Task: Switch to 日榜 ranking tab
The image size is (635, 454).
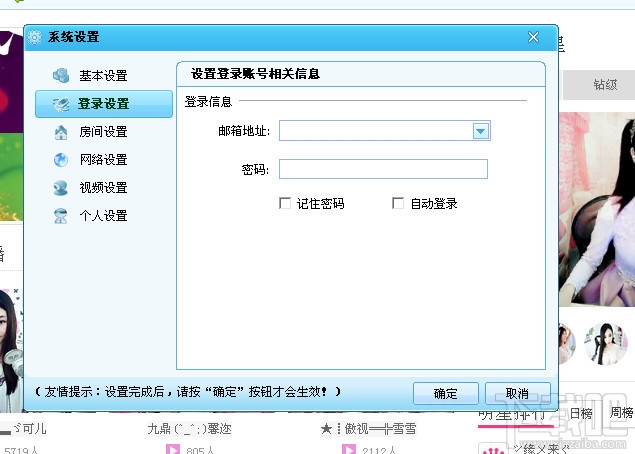Action: [581, 413]
